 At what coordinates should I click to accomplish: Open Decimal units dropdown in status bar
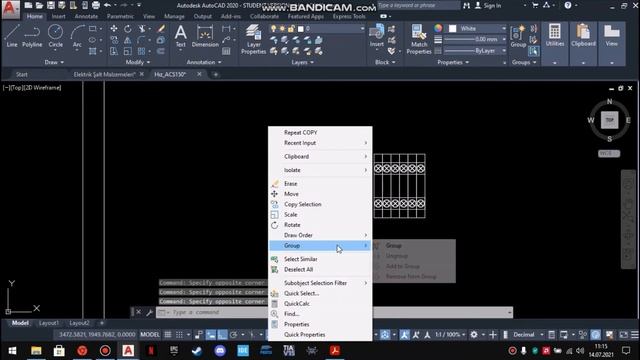pyautogui.click(x=528, y=335)
